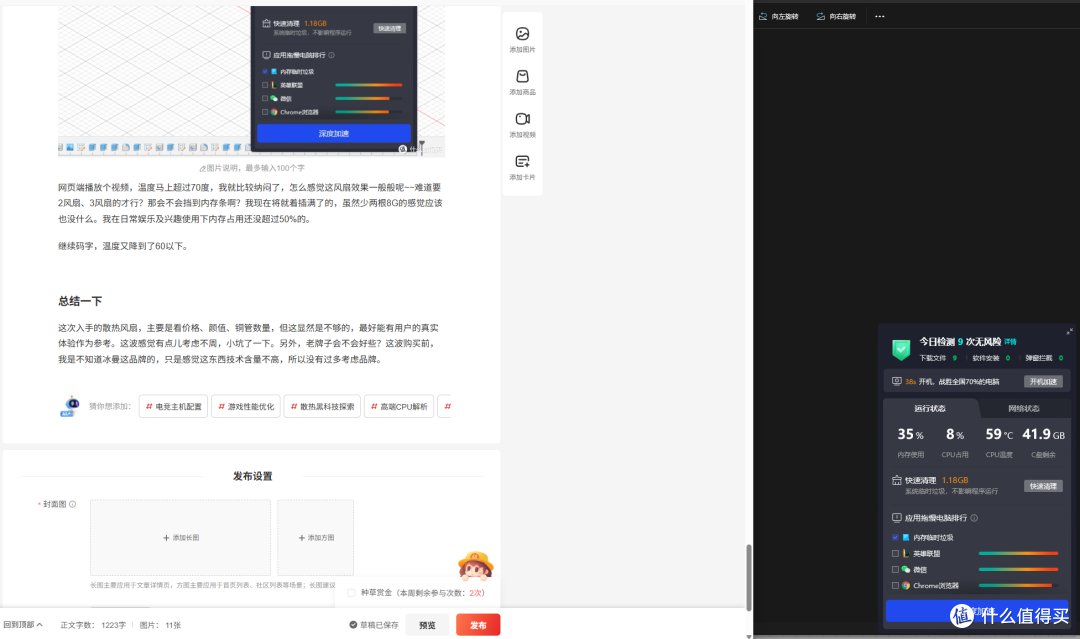This screenshot has height=639, width=1080.
Task: Click the 添加图片 (add image) sidebar icon
Action: [x=522, y=34]
